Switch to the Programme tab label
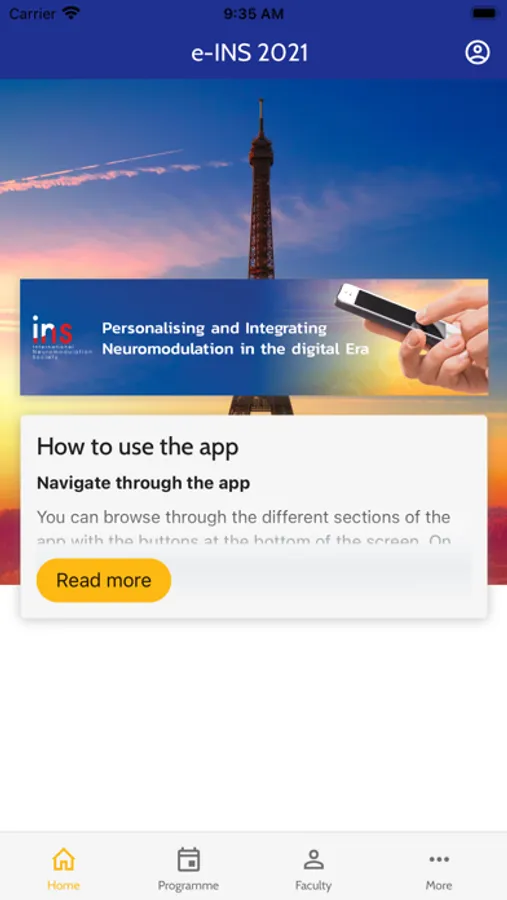Screen dimensions: 507x900 point(188,885)
